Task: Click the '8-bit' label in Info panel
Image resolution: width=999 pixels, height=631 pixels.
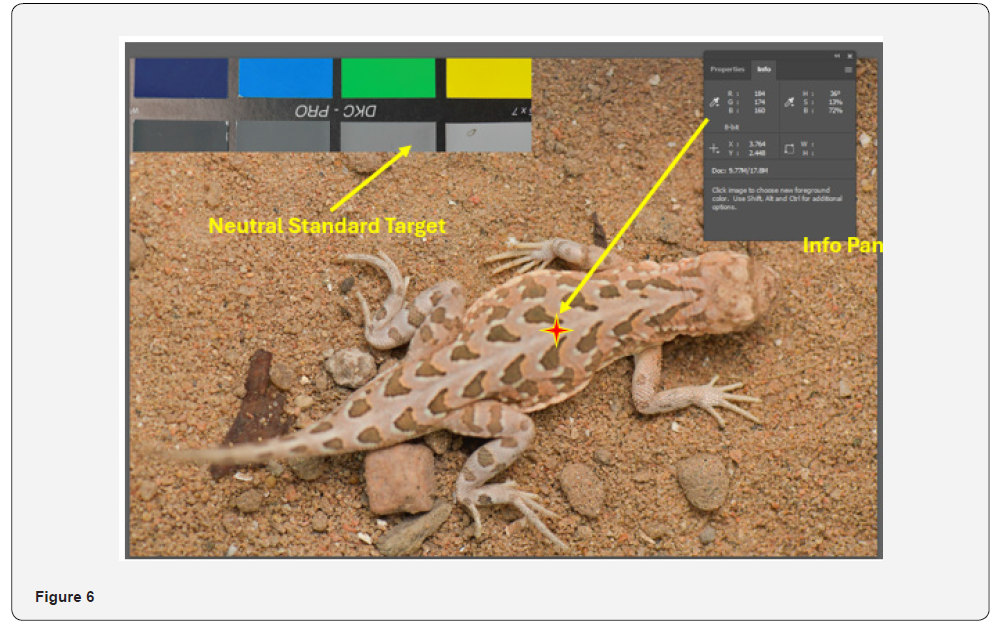Action: point(731,127)
